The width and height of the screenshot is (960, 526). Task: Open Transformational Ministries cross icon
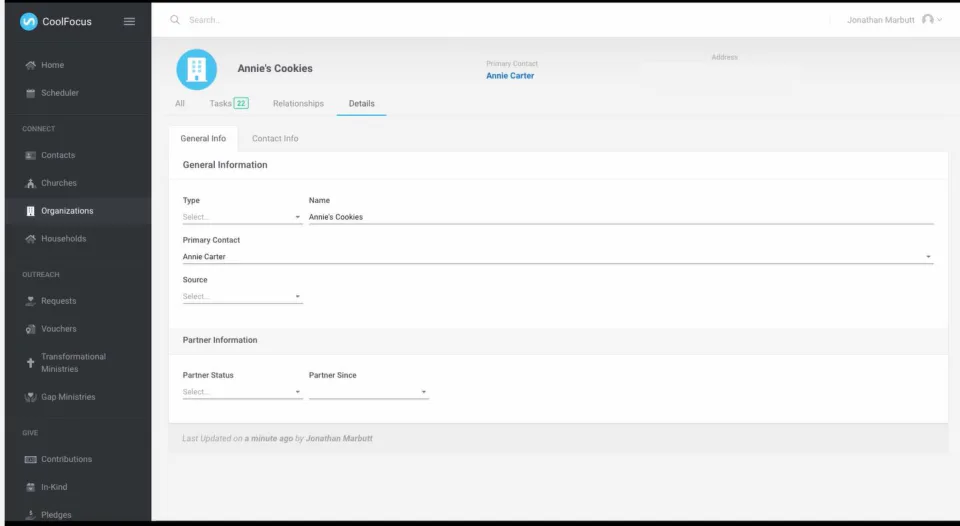(x=30, y=363)
